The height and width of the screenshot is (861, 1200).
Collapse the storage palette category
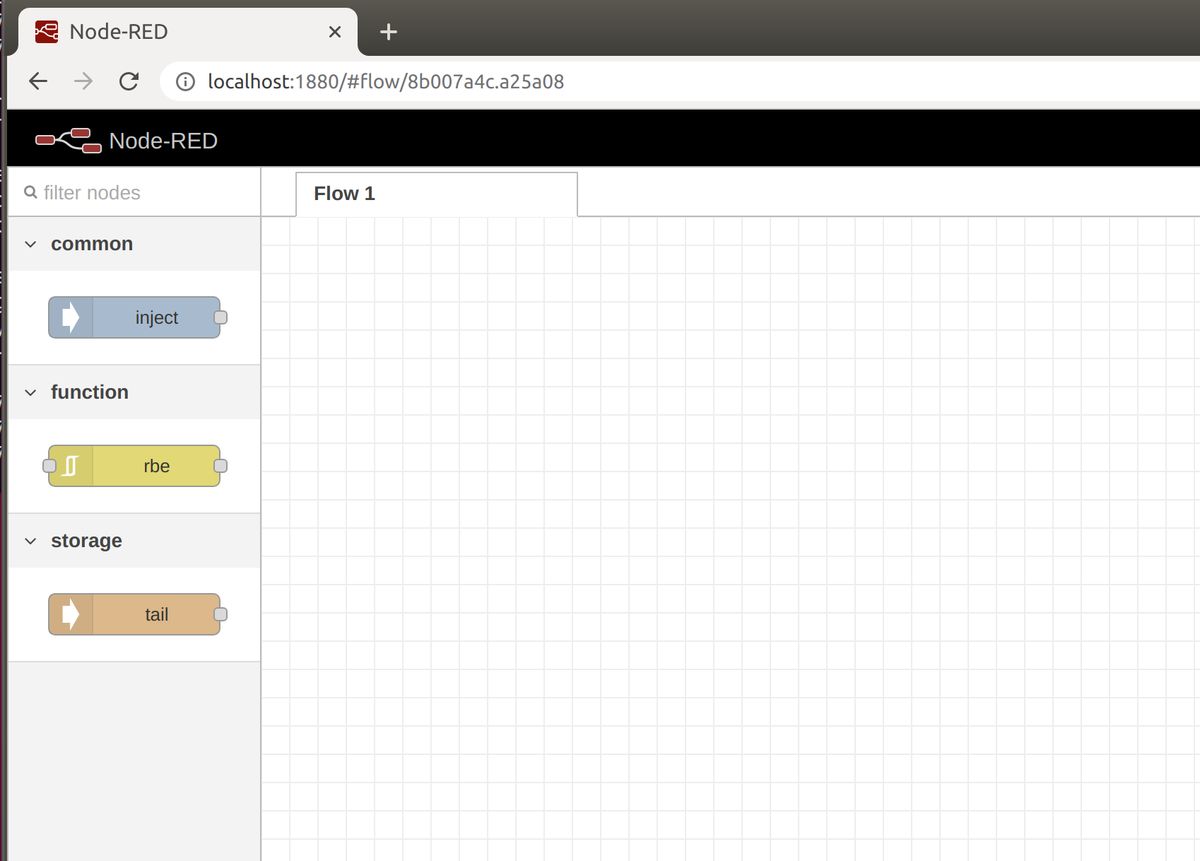31,541
